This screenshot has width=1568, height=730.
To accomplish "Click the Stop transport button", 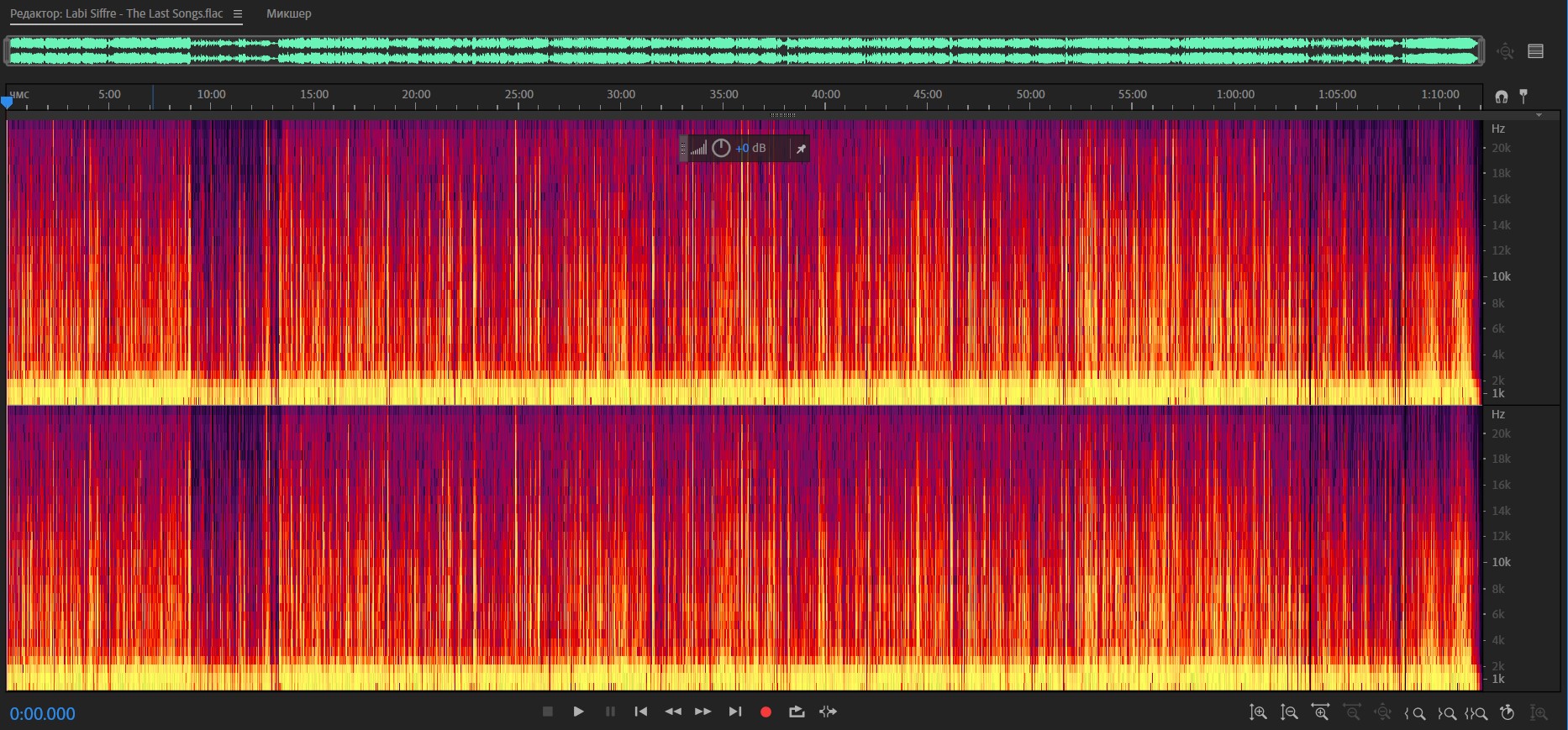I will (x=547, y=712).
